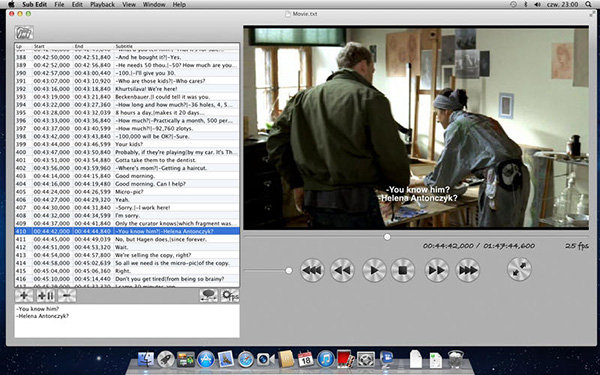Open the fps settings gear button
The image size is (600, 375).
[x=230, y=295]
